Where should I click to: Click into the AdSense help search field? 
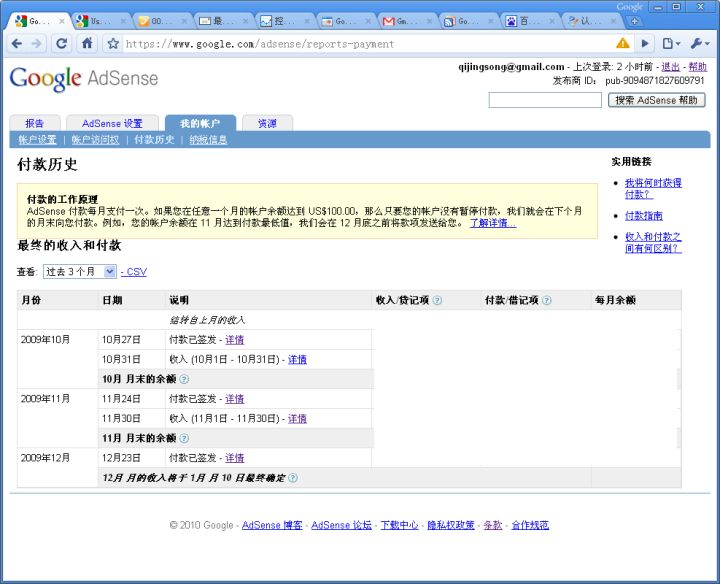(x=545, y=100)
